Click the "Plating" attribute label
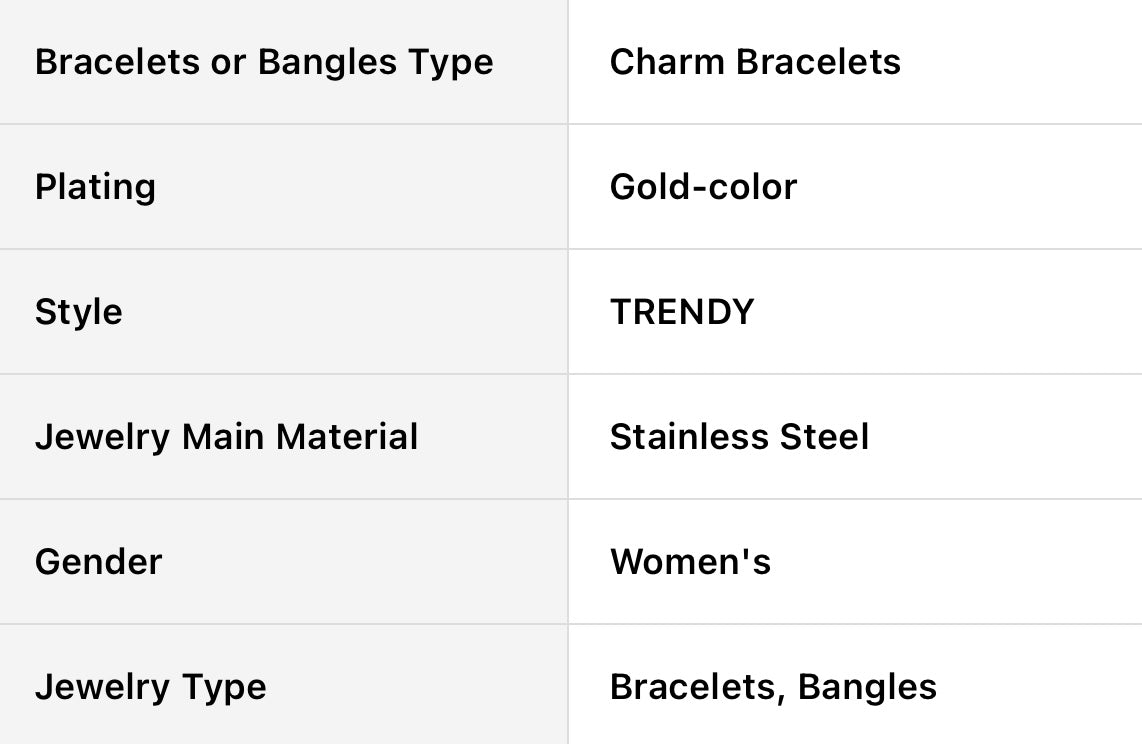The image size is (1142, 744). (95, 187)
